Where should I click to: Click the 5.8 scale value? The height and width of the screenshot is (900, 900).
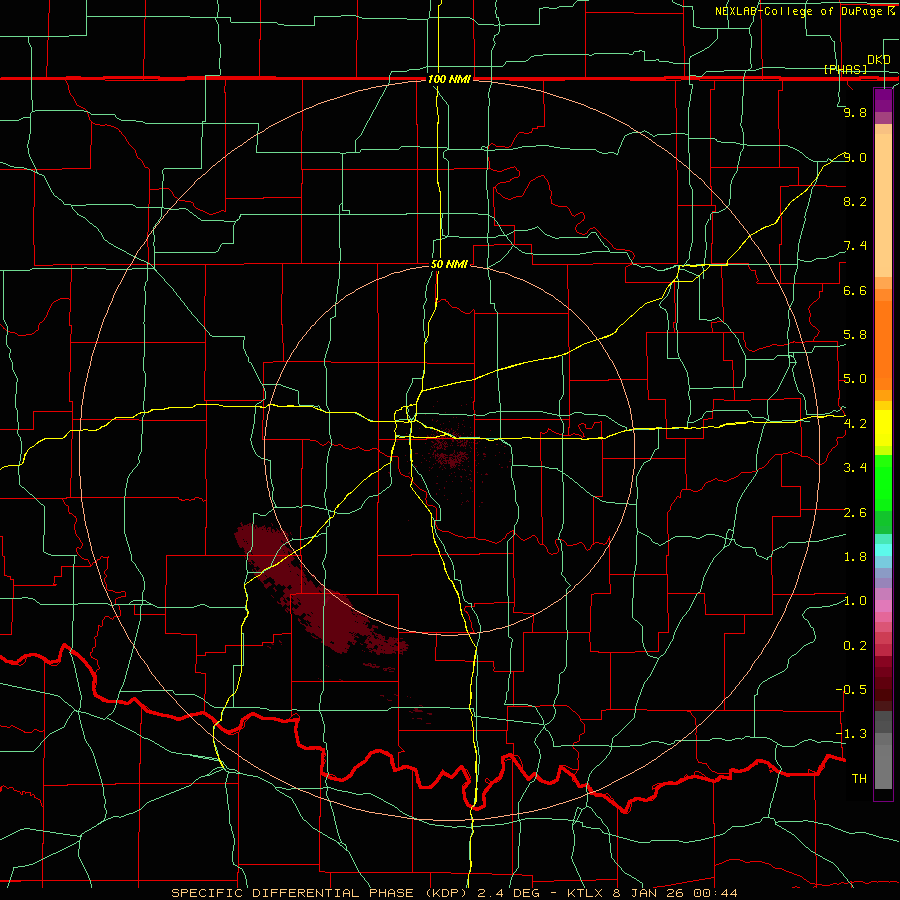pos(855,335)
